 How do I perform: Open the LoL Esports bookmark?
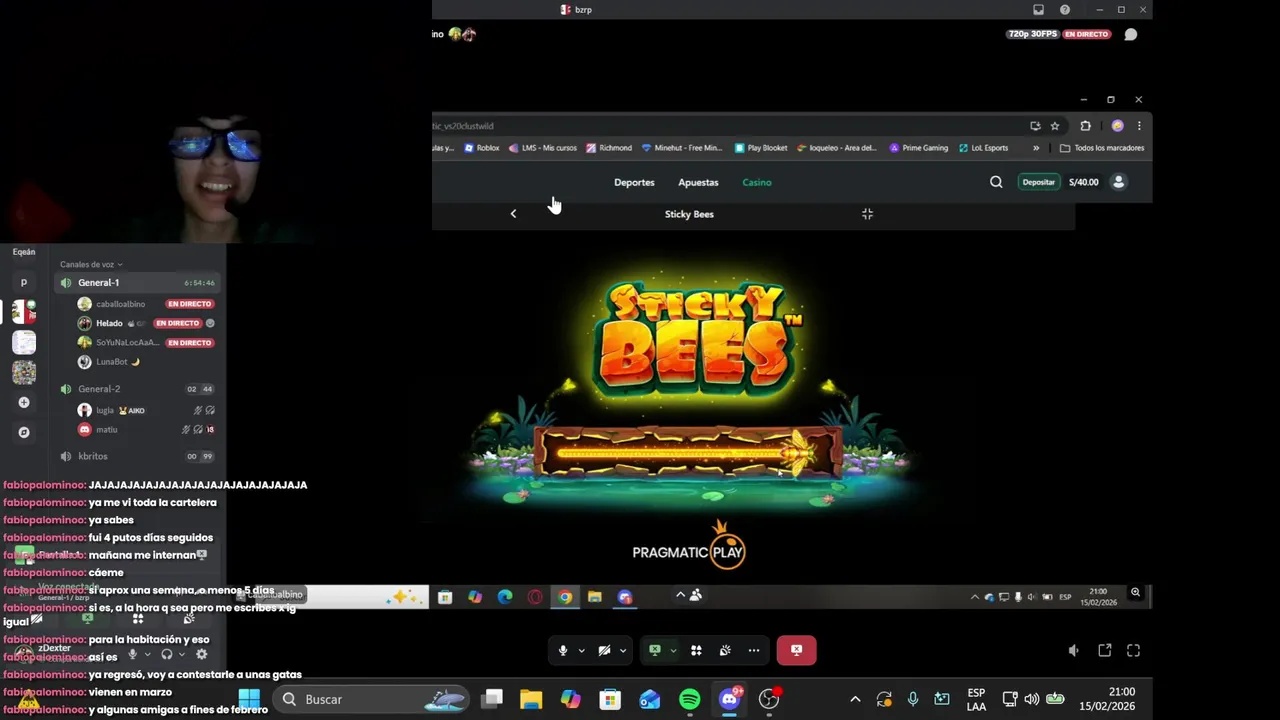click(x=983, y=148)
